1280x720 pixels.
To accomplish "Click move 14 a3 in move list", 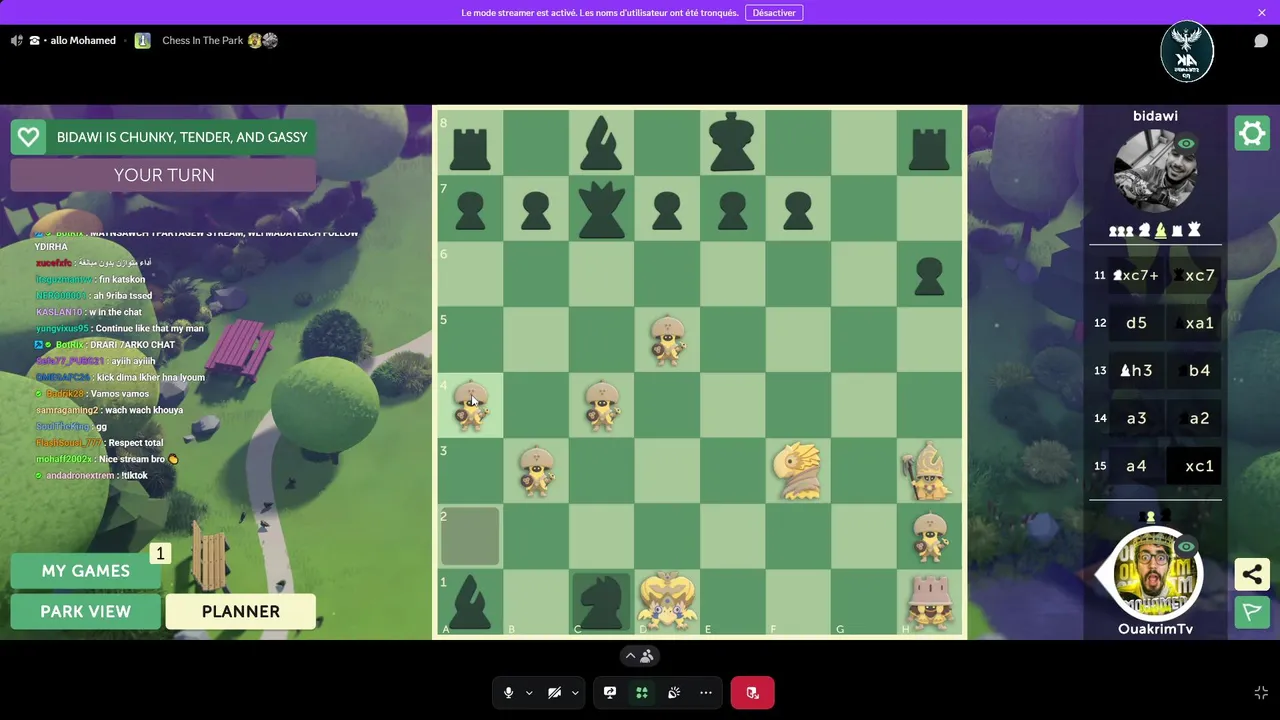I will tap(1136, 419).
